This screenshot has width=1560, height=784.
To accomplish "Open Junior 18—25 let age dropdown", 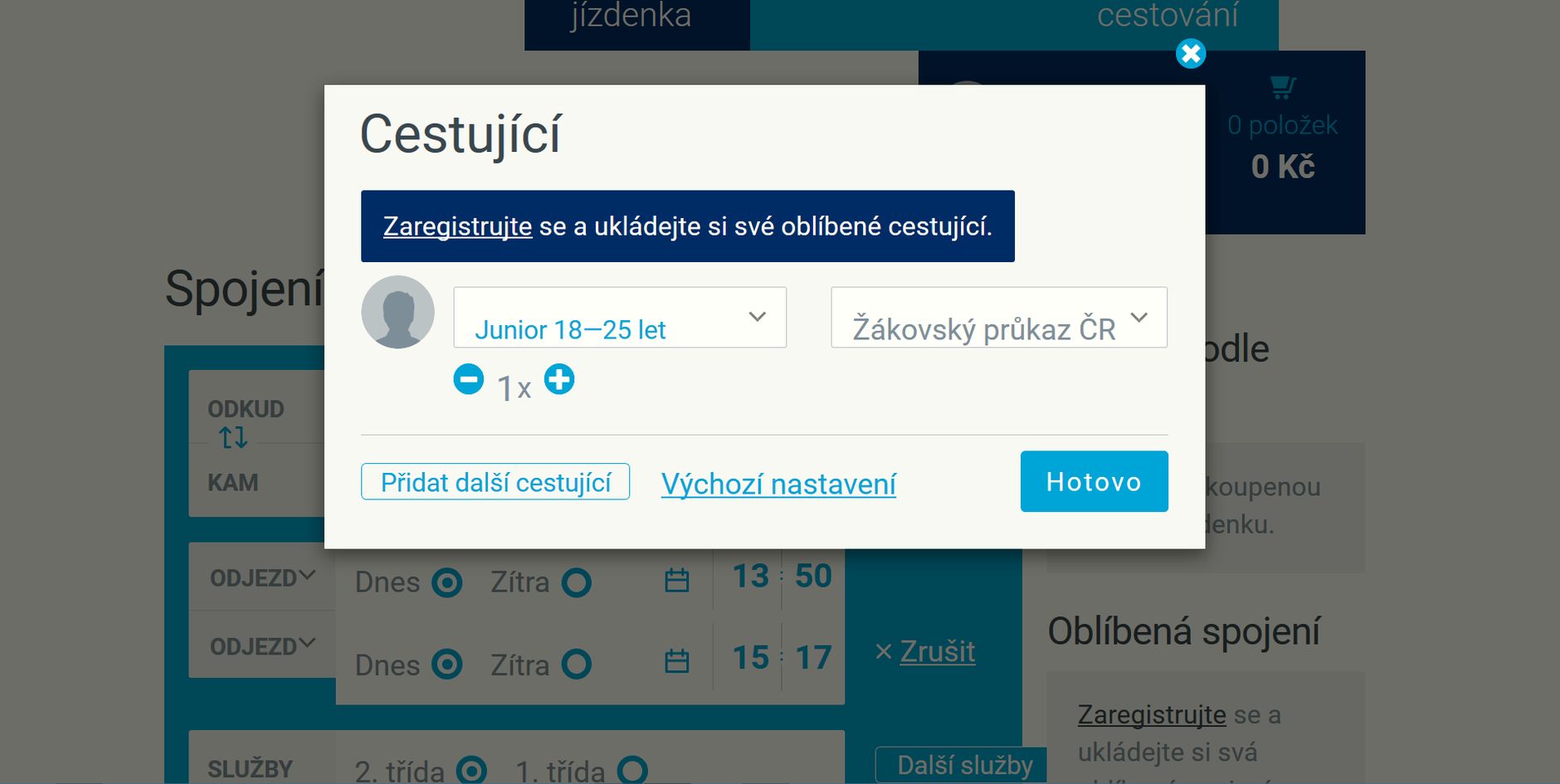I will 620,317.
